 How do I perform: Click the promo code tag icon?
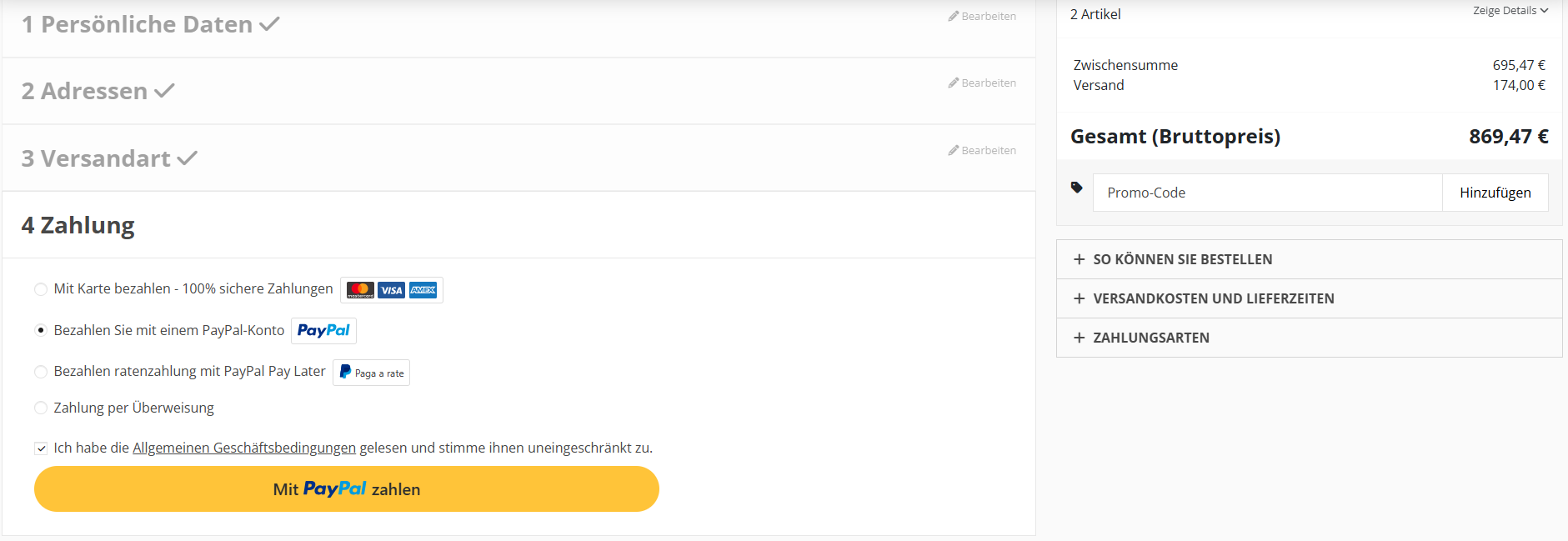[x=1076, y=188]
